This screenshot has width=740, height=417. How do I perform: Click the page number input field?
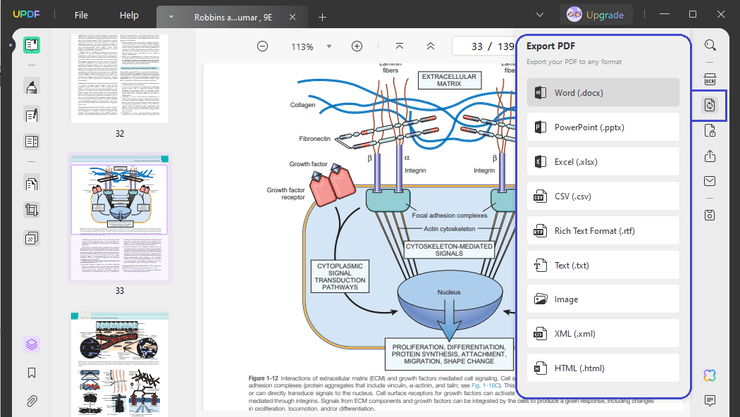tap(475, 46)
